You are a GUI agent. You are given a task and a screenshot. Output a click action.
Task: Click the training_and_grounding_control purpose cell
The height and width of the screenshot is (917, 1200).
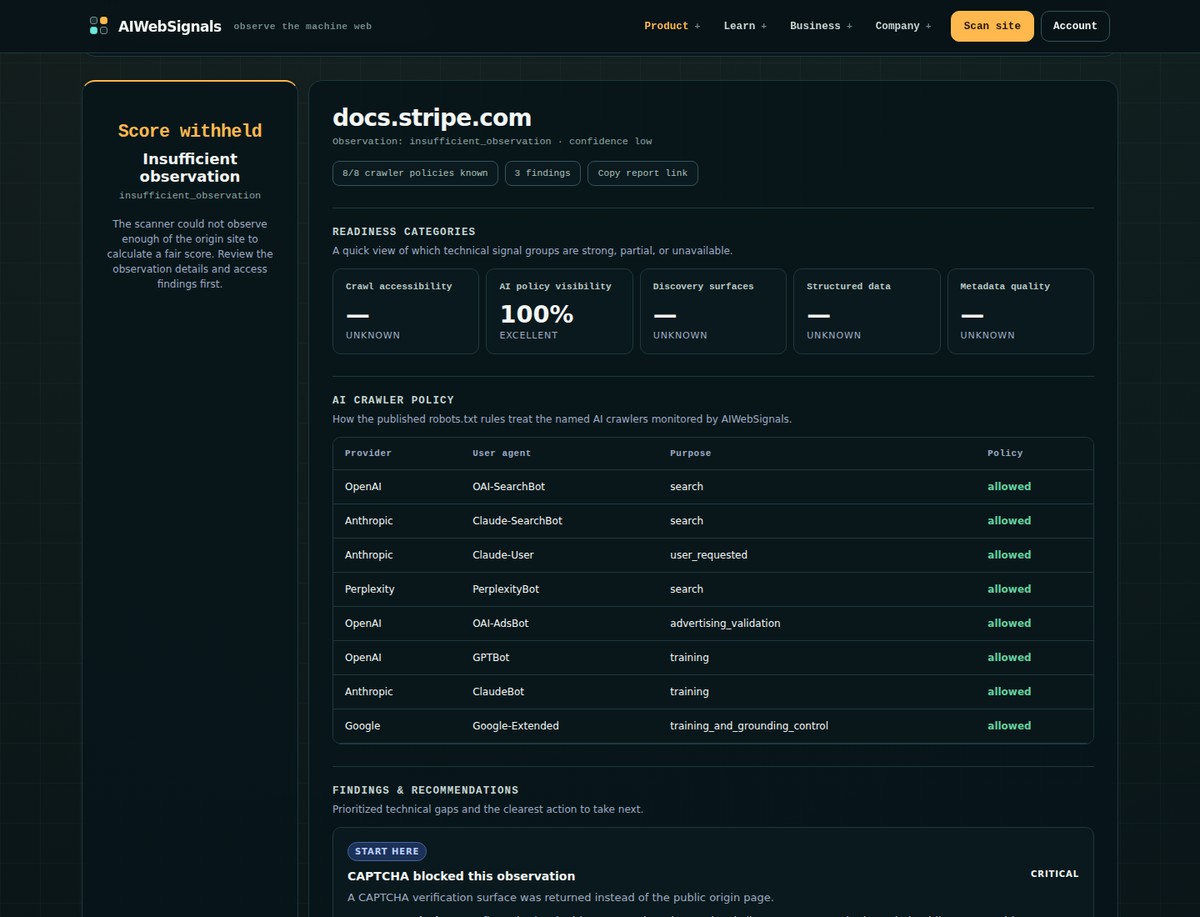[x=749, y=726]
